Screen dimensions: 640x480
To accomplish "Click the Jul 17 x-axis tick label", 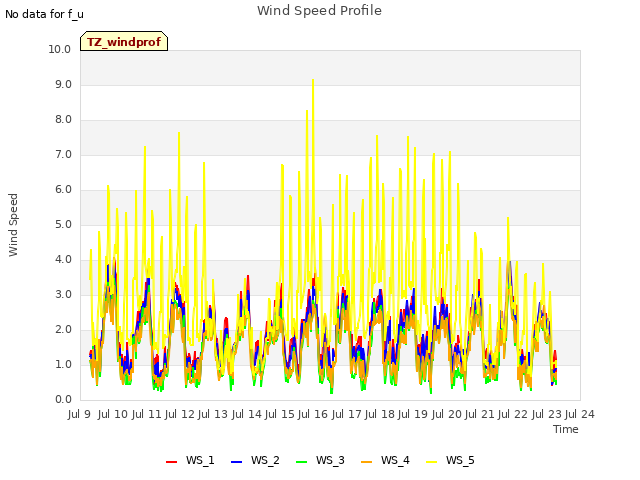I will click(x=346, y=414).
